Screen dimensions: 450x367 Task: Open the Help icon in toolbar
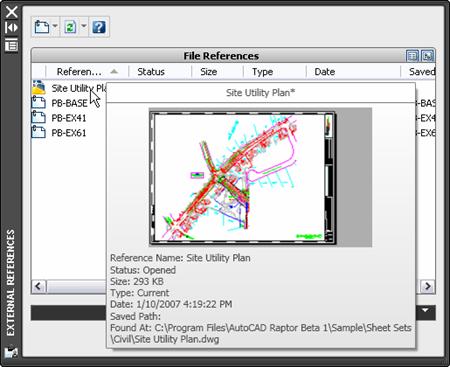99,27
